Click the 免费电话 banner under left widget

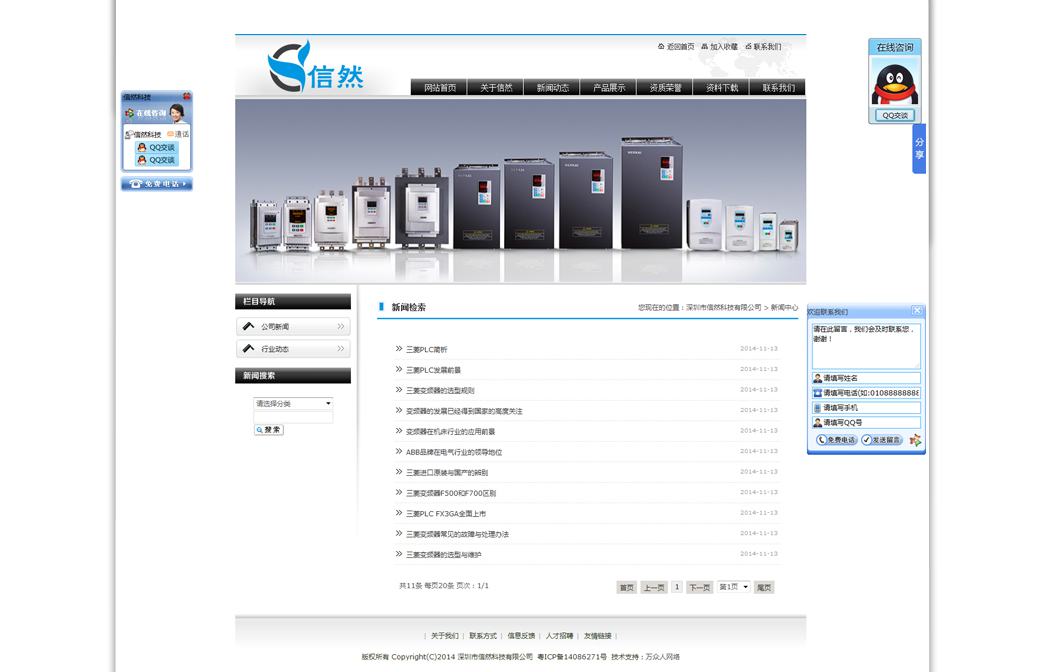tap(157, 184)
